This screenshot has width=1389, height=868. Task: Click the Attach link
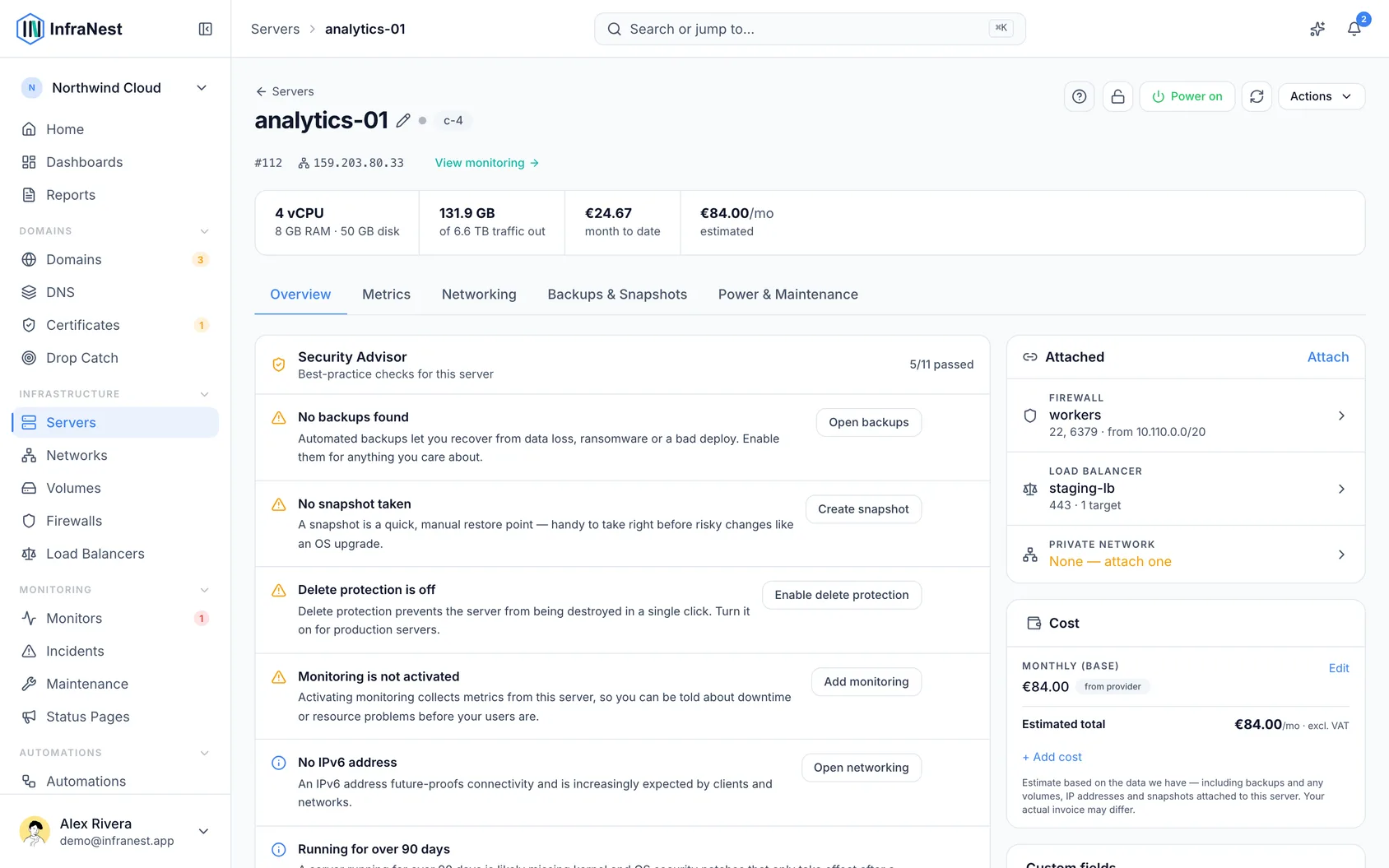(1328, 357)
